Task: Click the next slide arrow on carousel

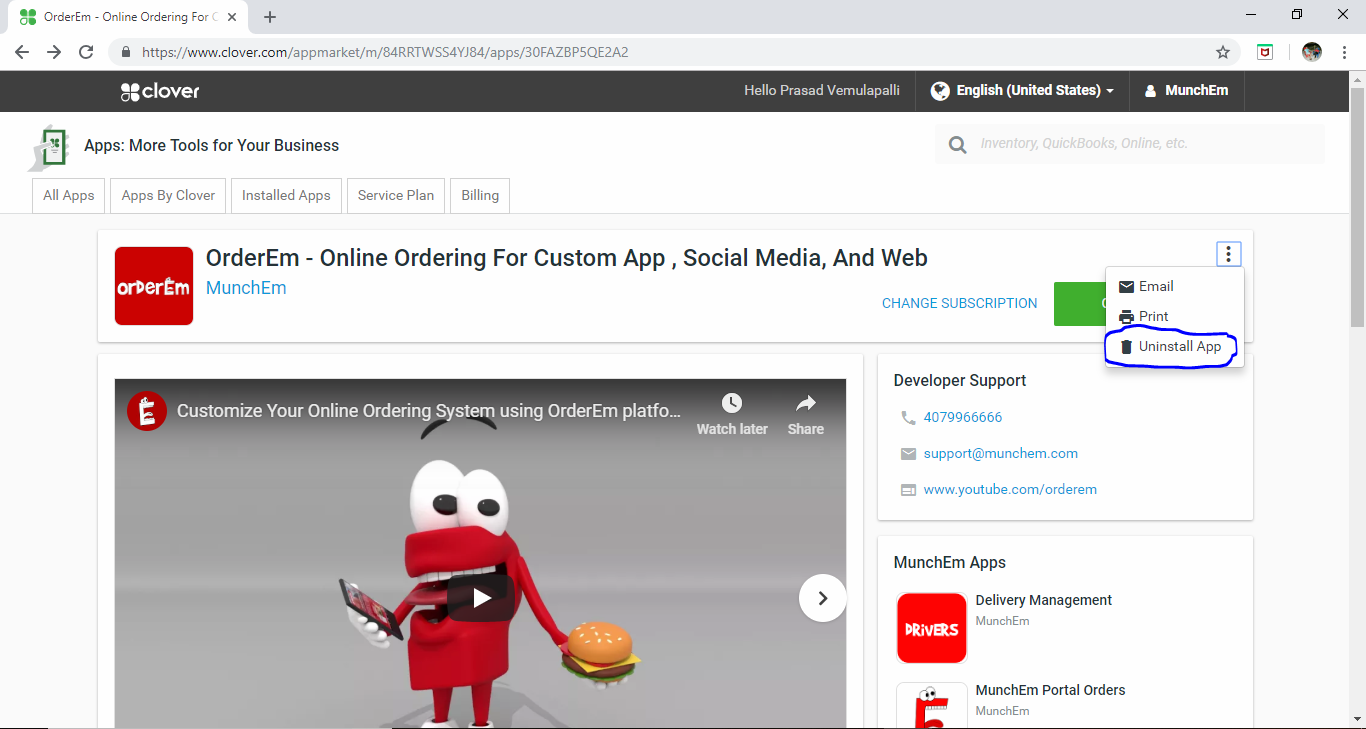Action: [822, 598]
